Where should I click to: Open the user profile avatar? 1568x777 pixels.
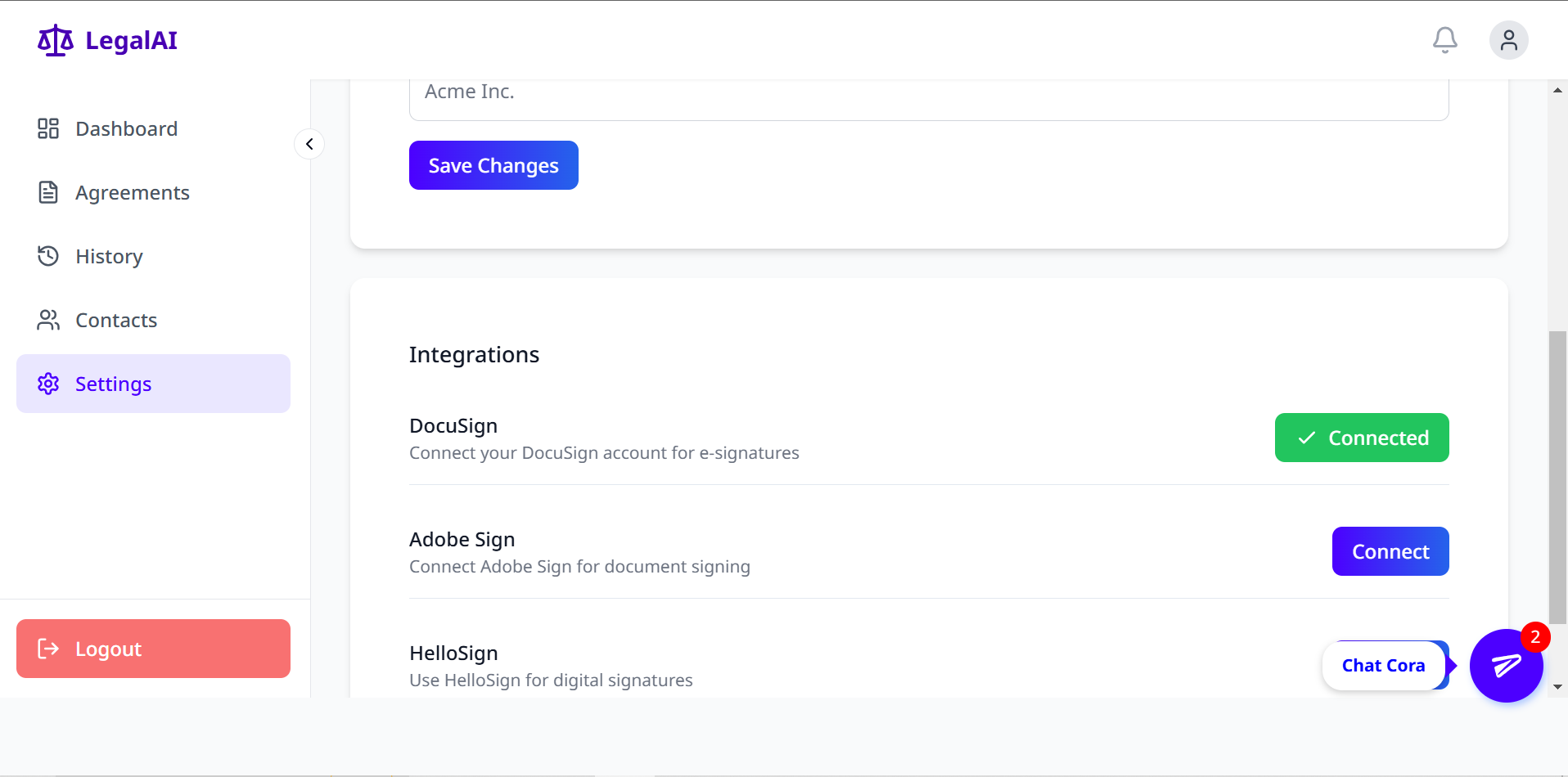pyautogui.click(x=1508, y=40)
